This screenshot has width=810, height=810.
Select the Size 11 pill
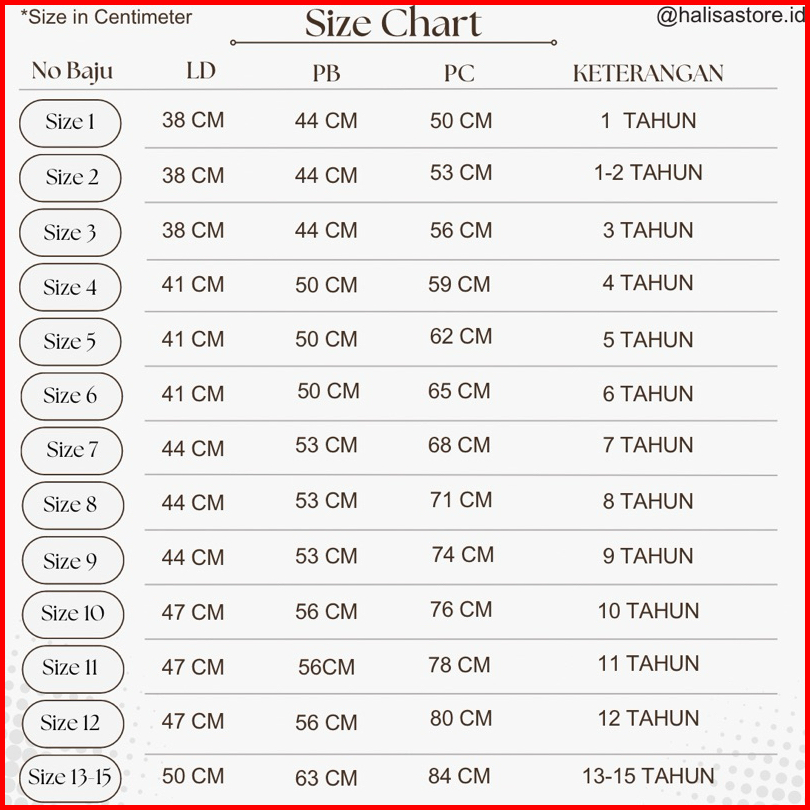(x=72, y=668)
